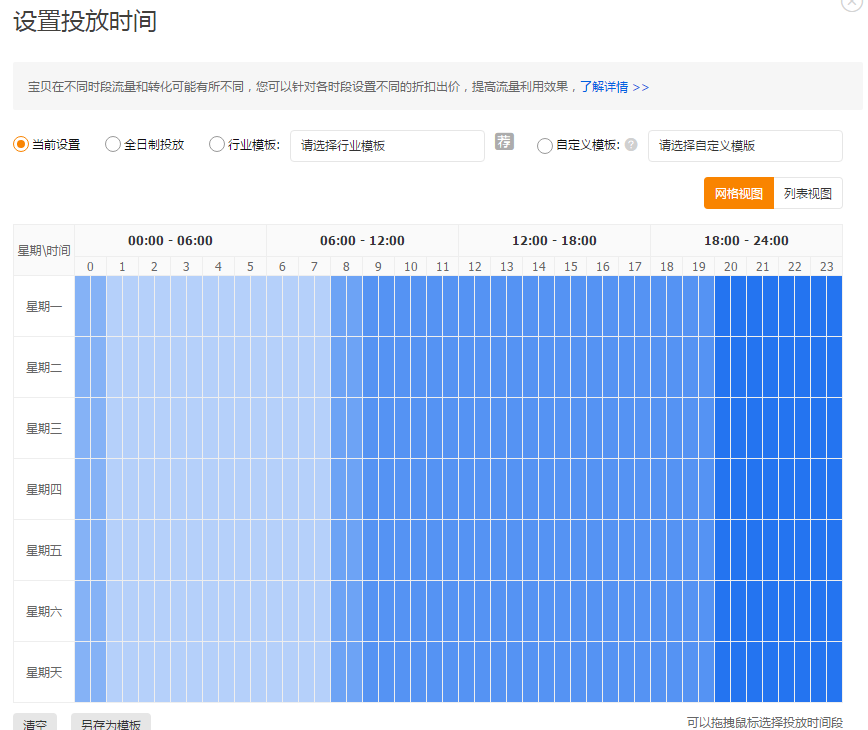This screenshot has height=730, width=868.
Task: Click the 星期一 hour 20 dark blue cell
Action: click(731, 306)
